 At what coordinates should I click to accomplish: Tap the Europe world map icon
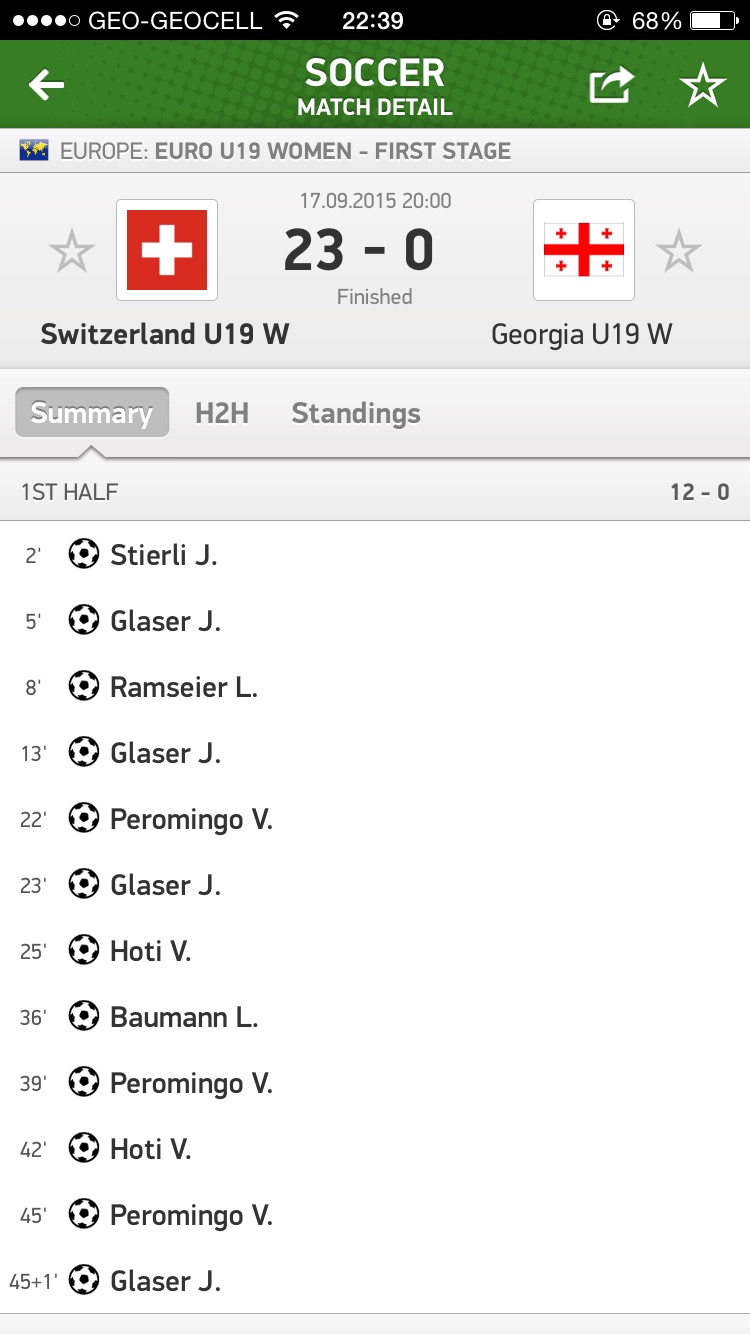coord(35,151)
